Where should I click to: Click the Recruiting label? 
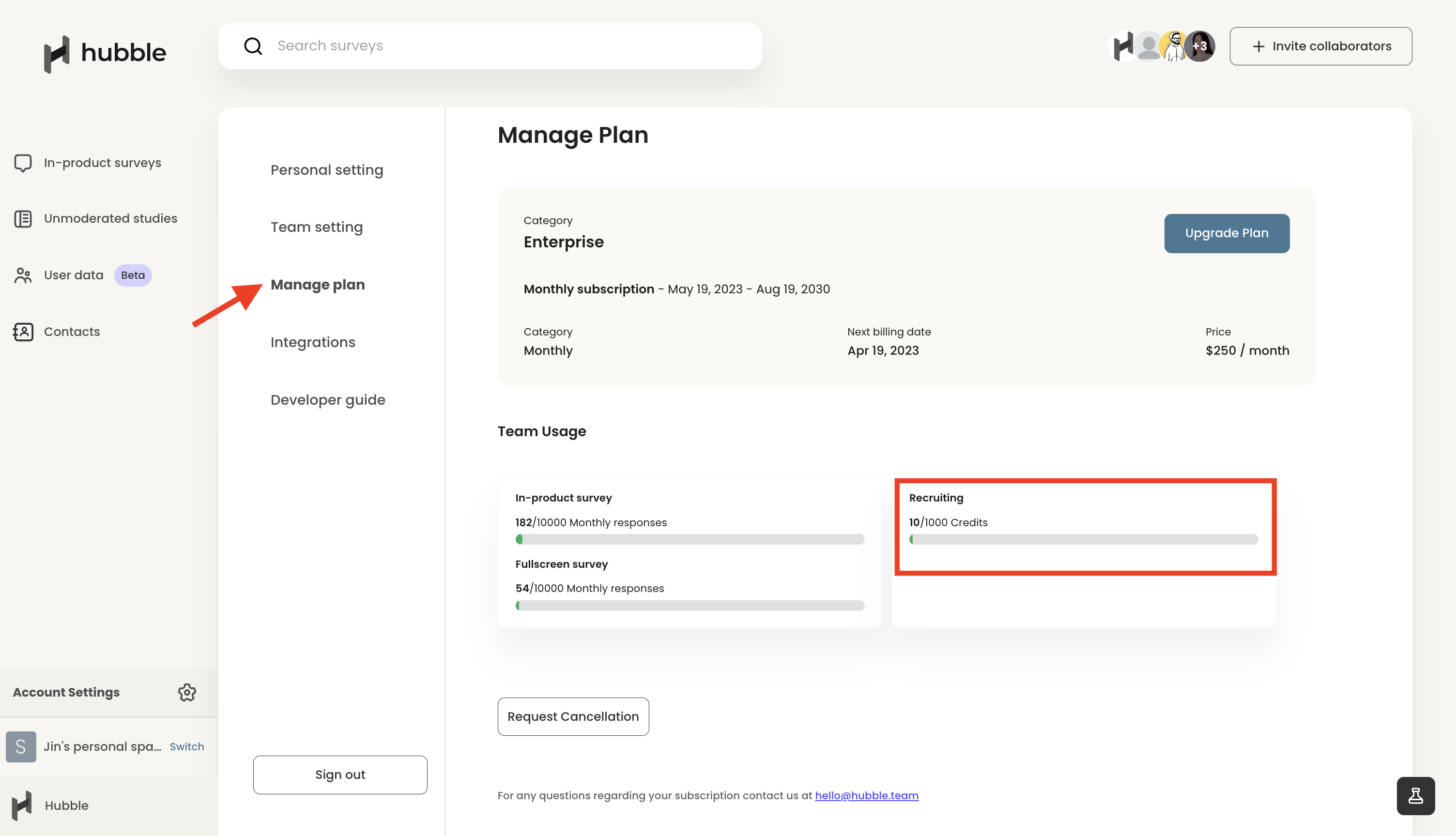pyautogui.click(x=936, y=498)
